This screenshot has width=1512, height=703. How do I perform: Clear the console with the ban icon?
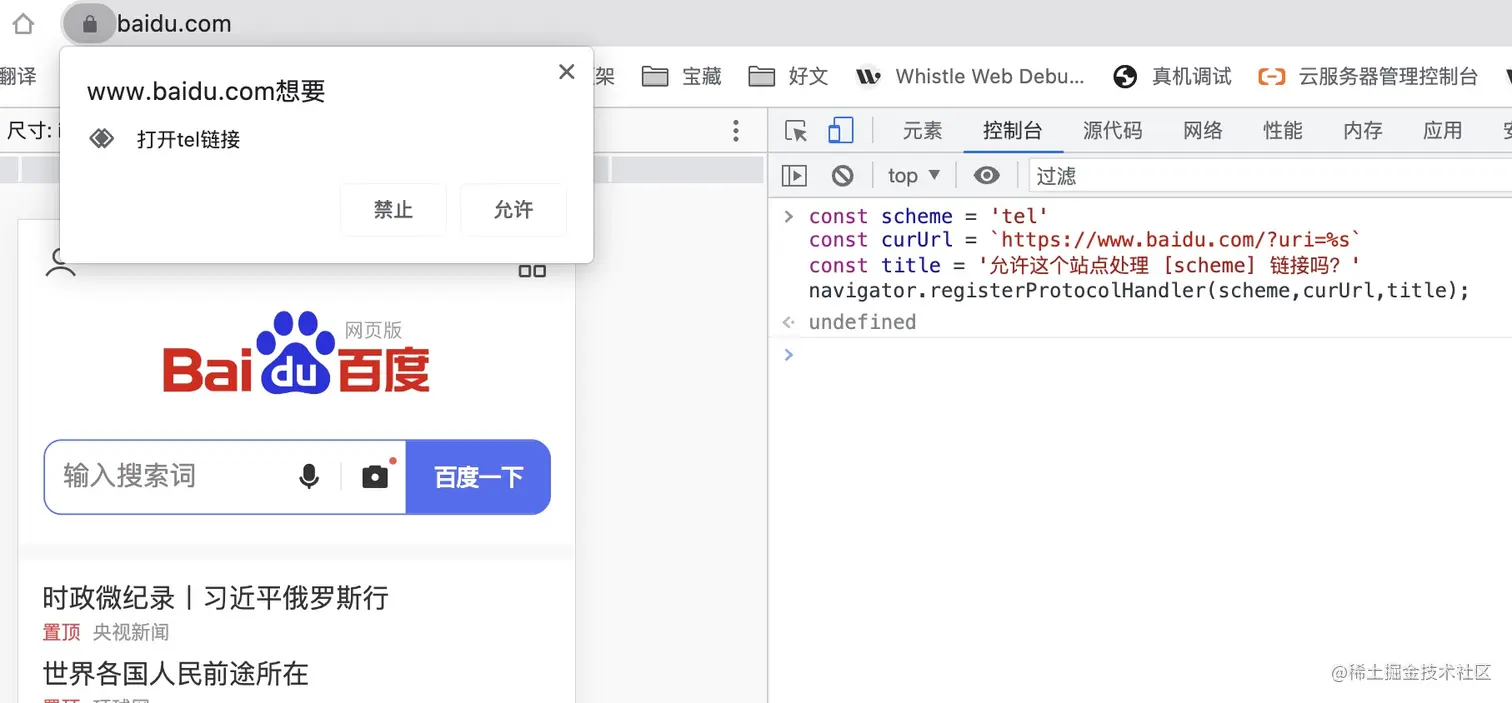click(843, 176)
